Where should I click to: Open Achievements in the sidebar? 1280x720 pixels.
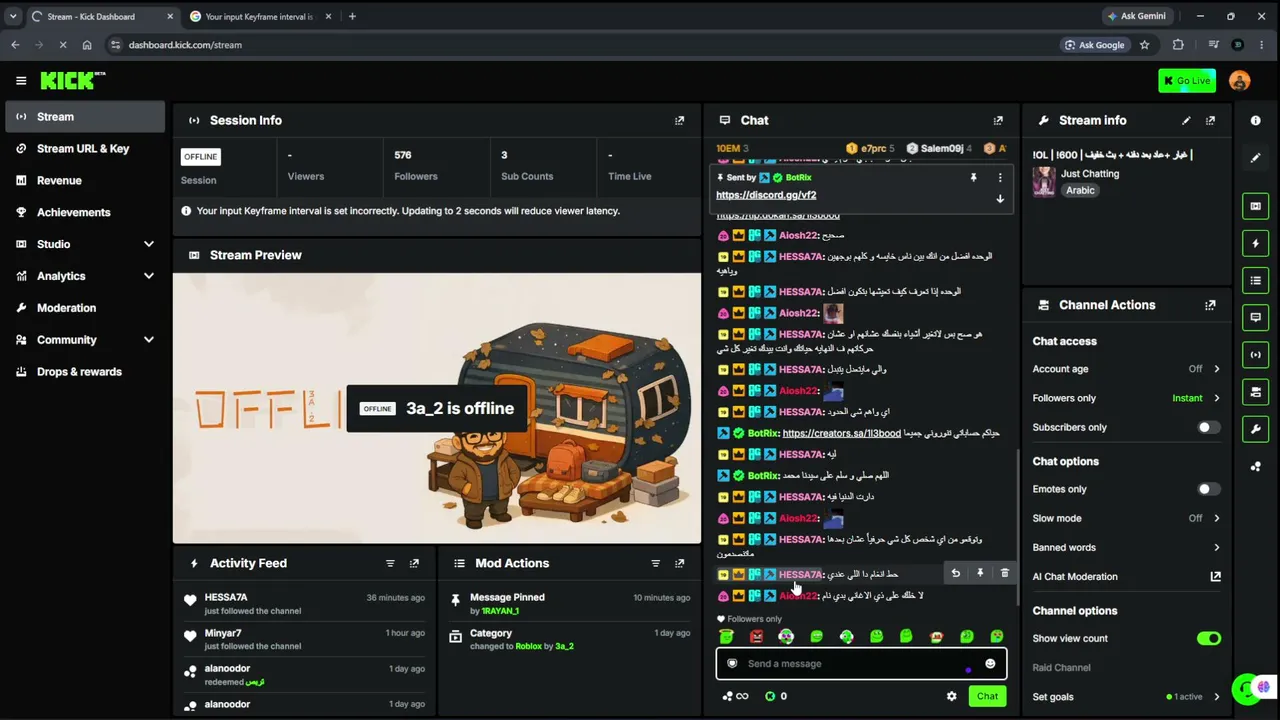[x=85, y=213]
